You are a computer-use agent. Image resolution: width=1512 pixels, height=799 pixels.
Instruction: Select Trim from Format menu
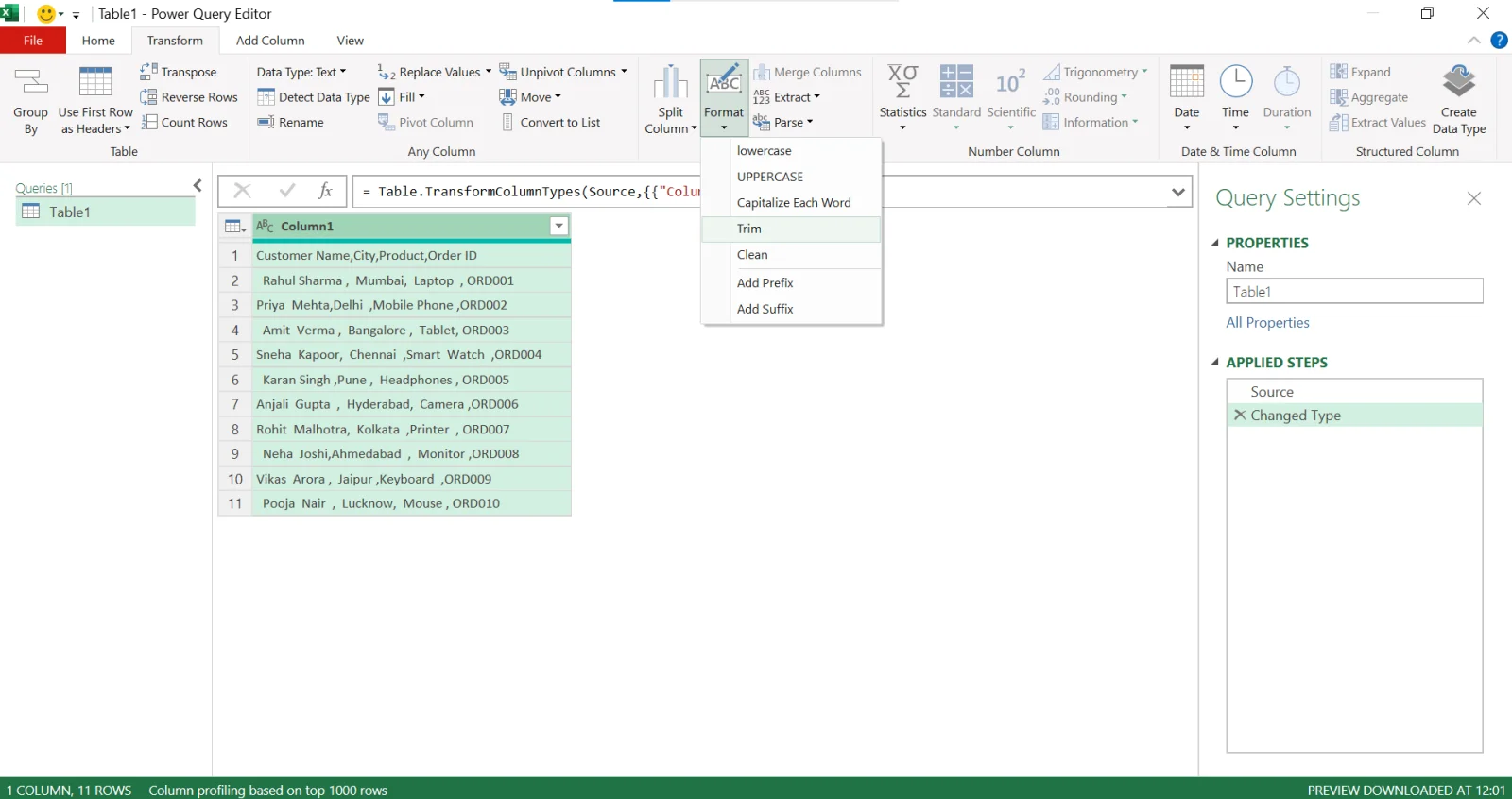(x=792, y=229)
